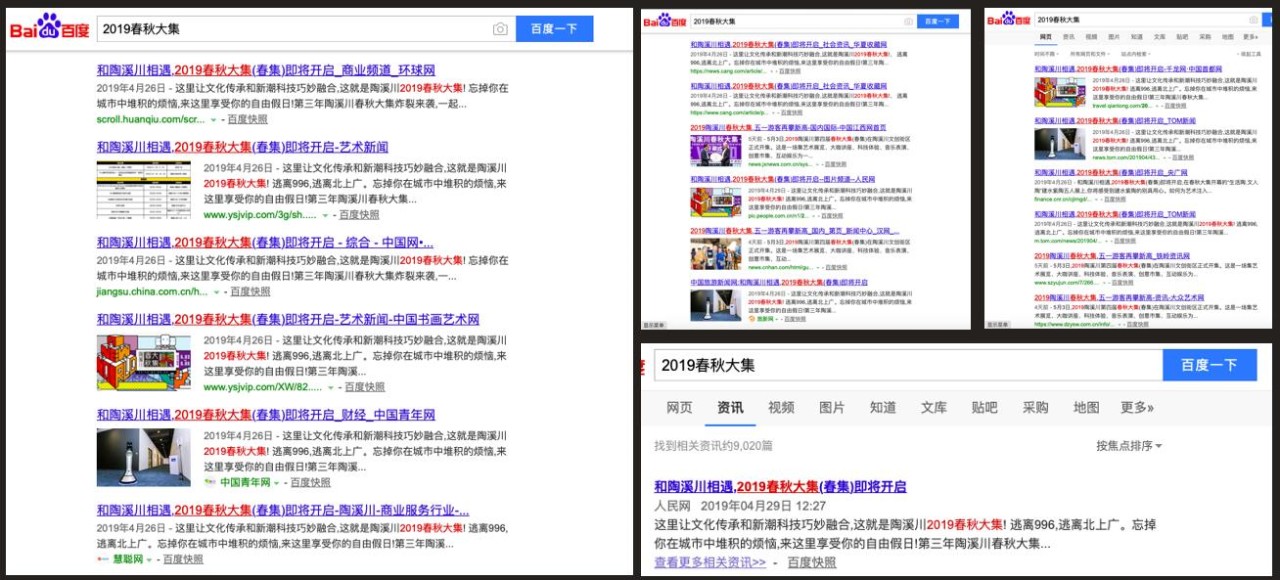
Task: Focus the search box in the bottom-right screenshot
Action: click(908, 365)
